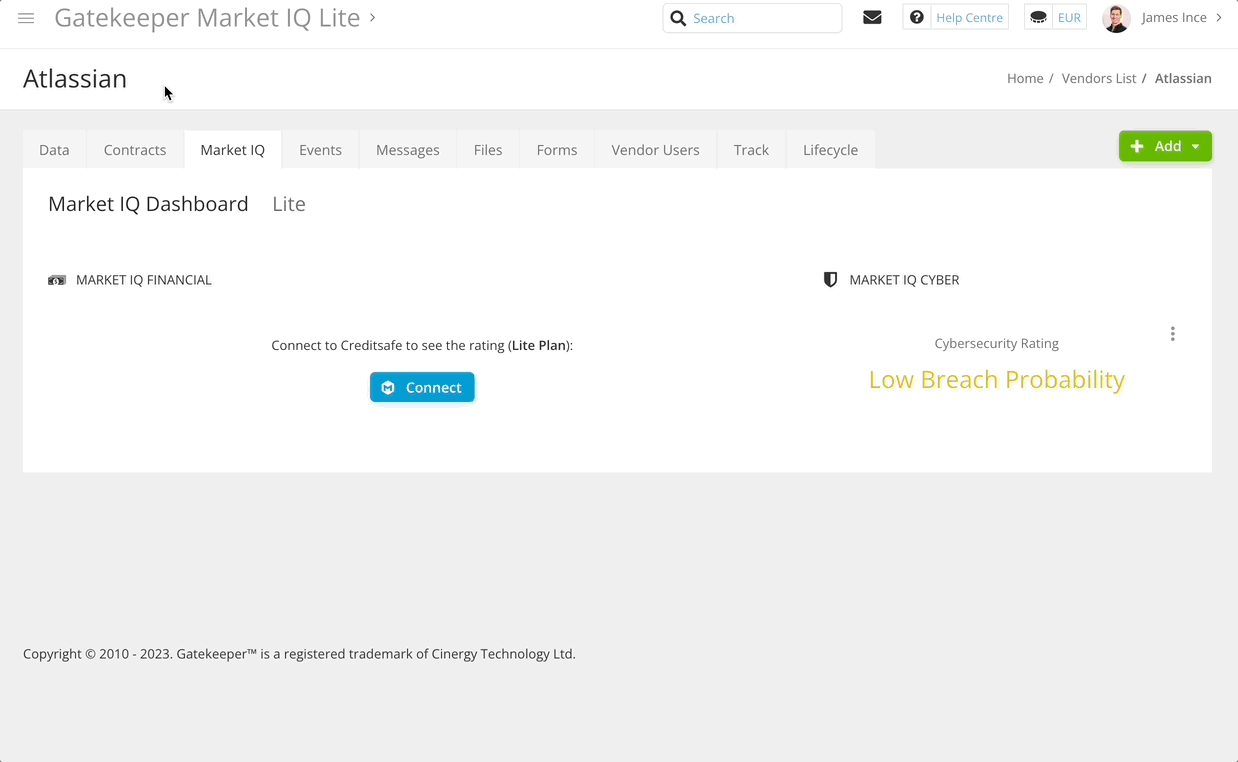
Task: Open the cybersecurity rating three-dot menu
Action: (x=1172, y=334)
